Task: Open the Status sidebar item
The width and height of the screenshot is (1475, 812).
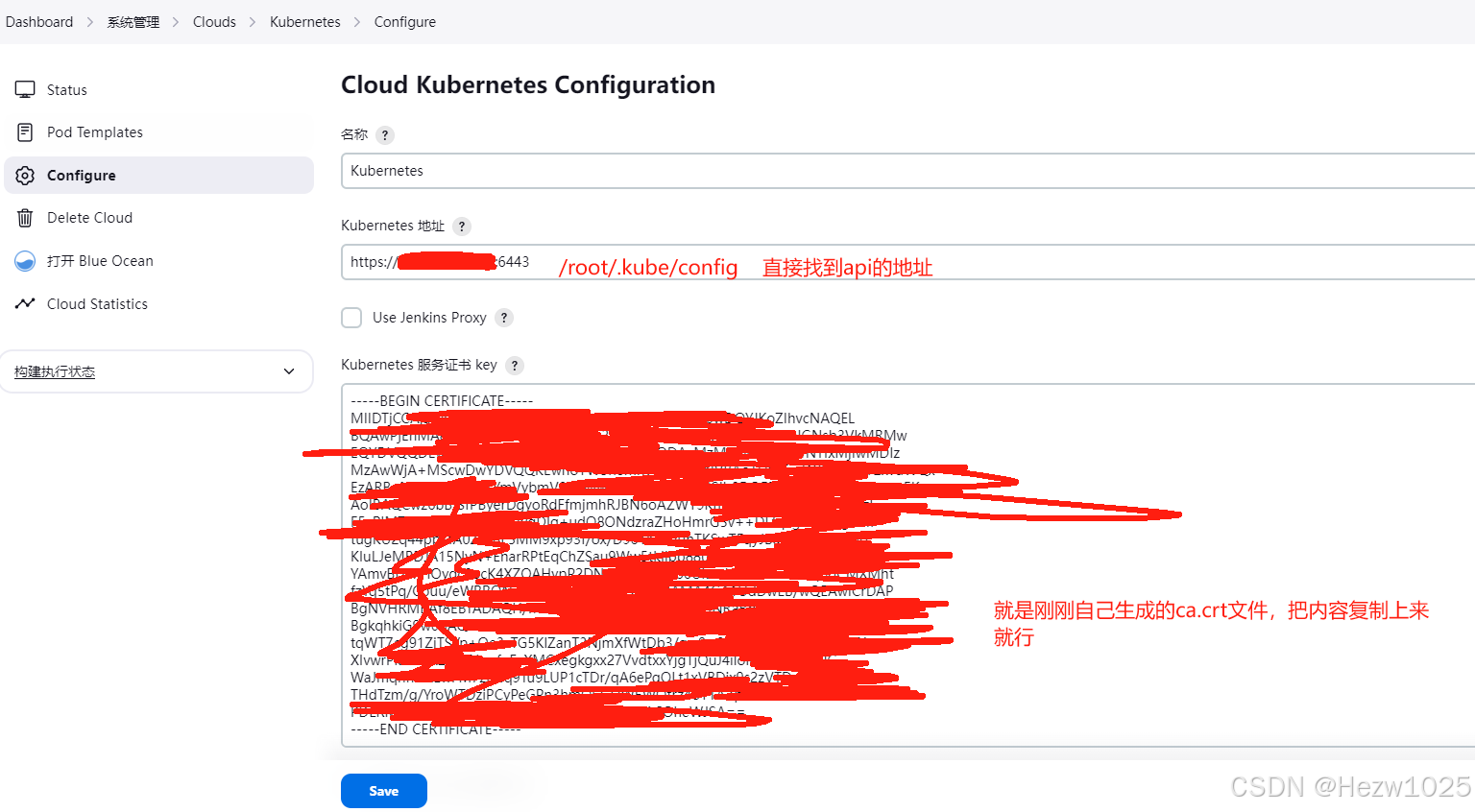Action: coord(158,89)
